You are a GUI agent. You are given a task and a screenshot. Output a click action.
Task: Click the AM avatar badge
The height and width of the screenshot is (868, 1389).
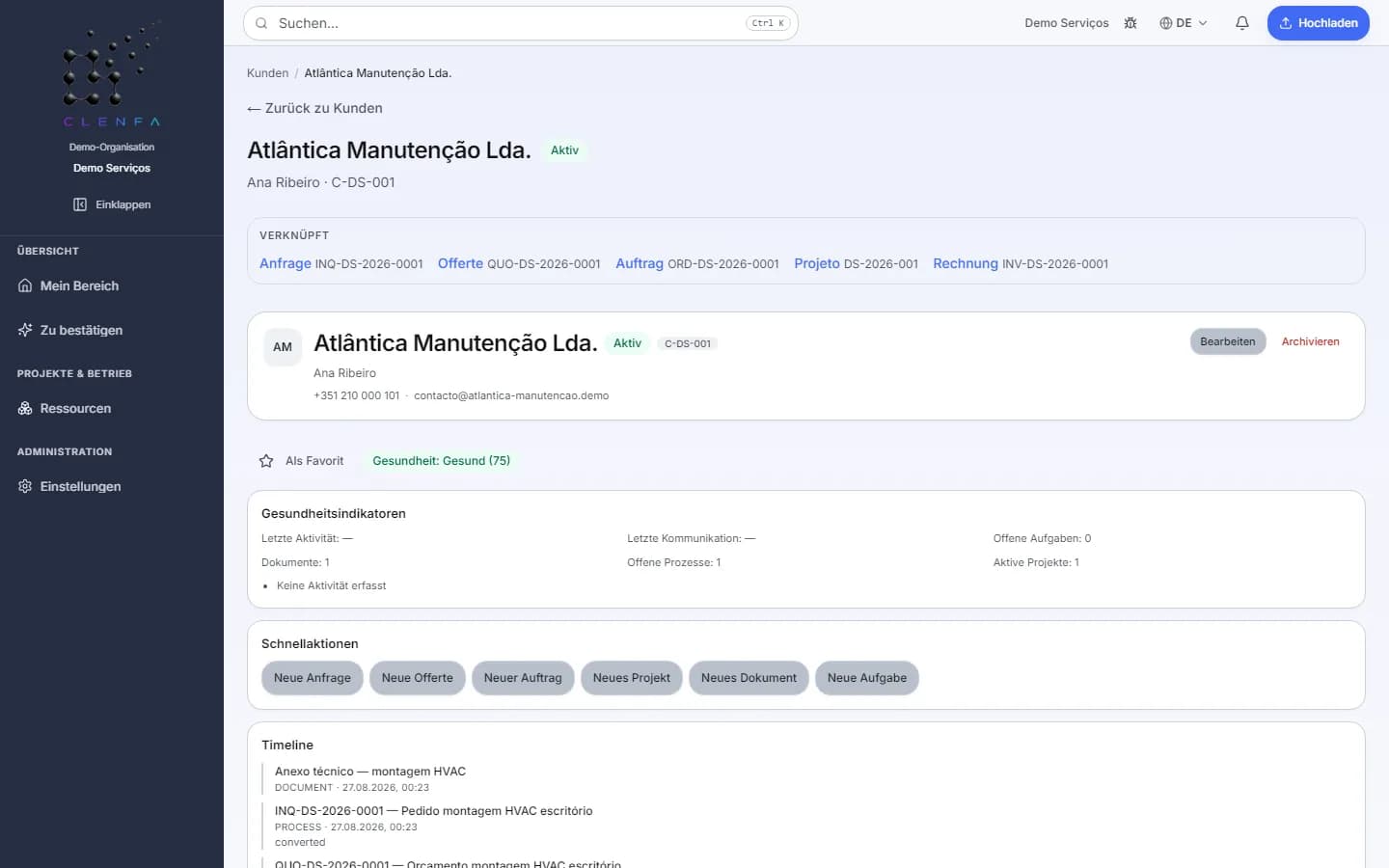283,347
